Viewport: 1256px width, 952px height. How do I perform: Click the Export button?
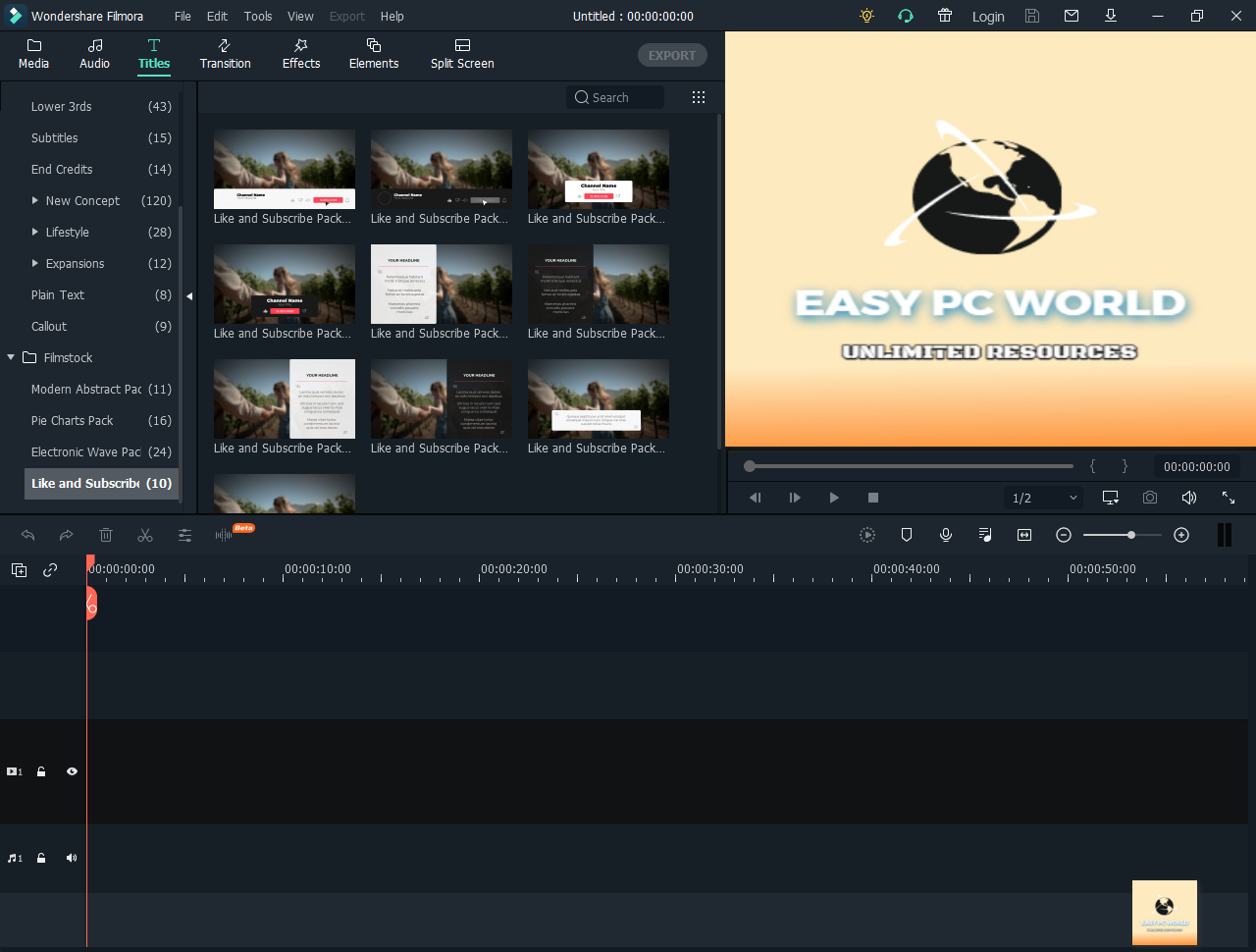coord(672,55)
